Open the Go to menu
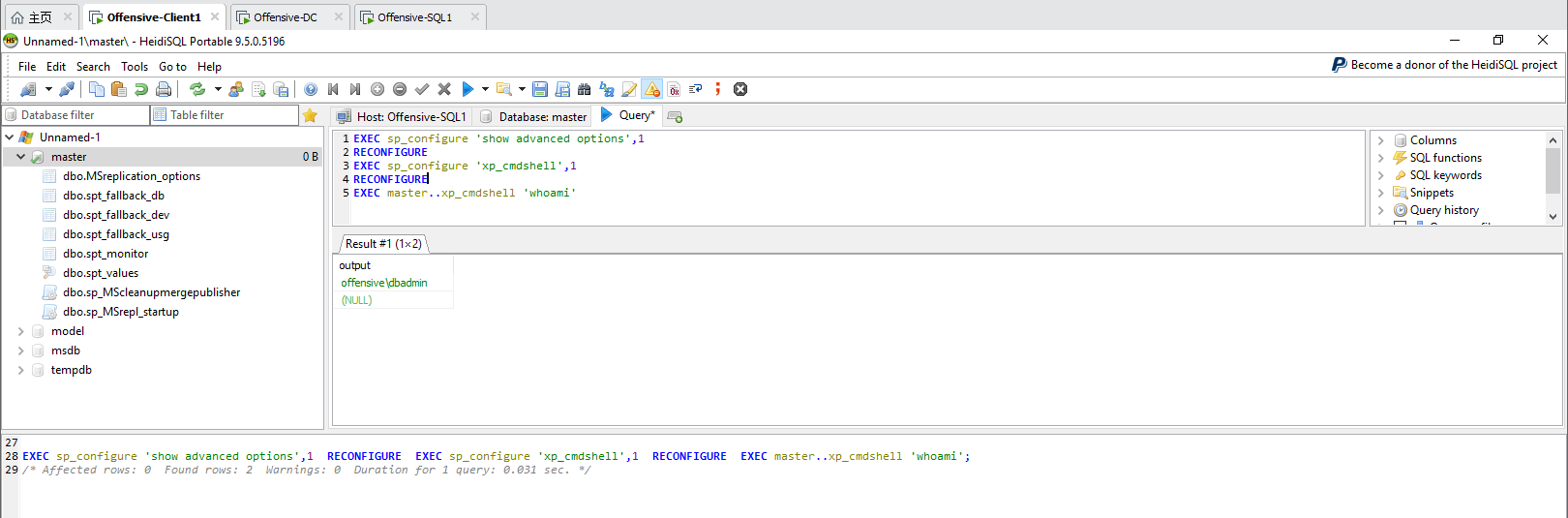The width and height of the screenshot is (1568, 518). tap(172, 67)
